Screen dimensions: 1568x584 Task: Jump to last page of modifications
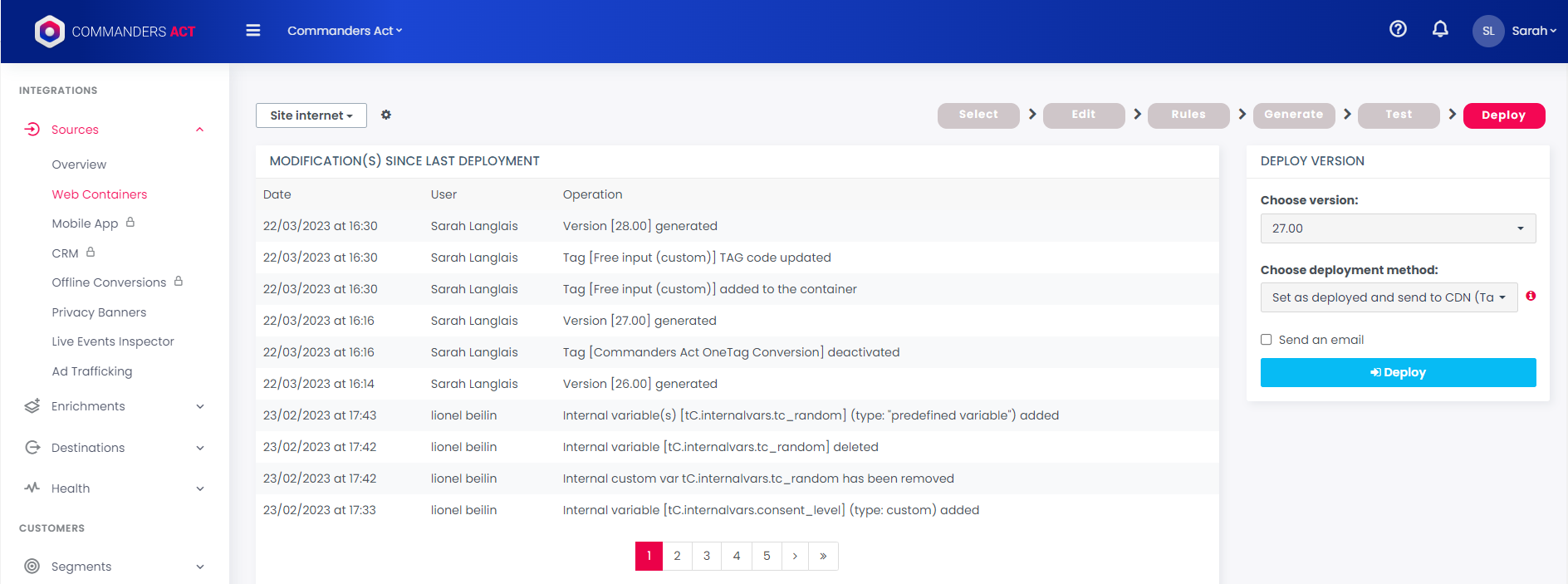coord(823,557)
